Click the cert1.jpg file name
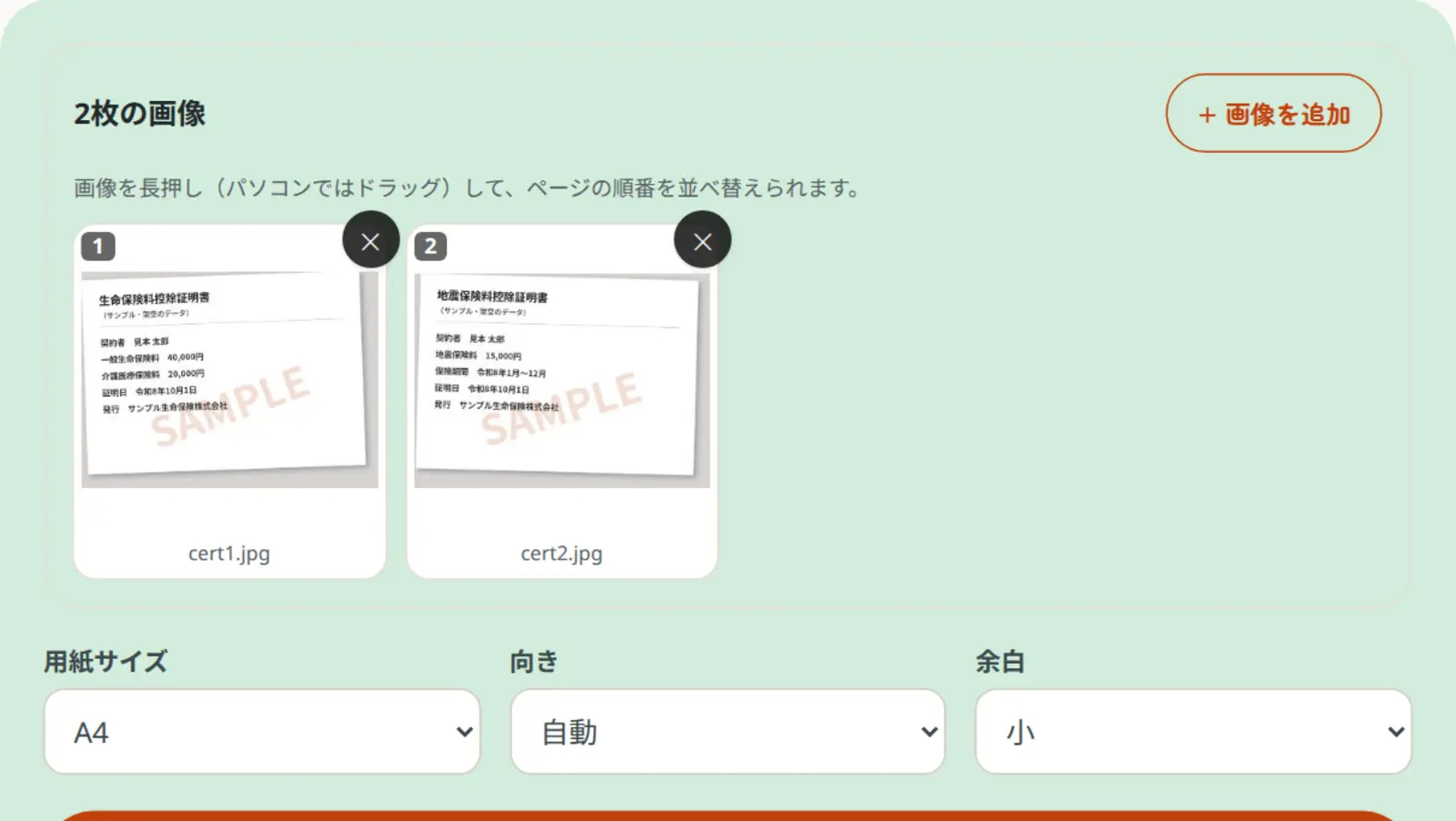Screen dimensions: 1456x821 pos(229,553)
